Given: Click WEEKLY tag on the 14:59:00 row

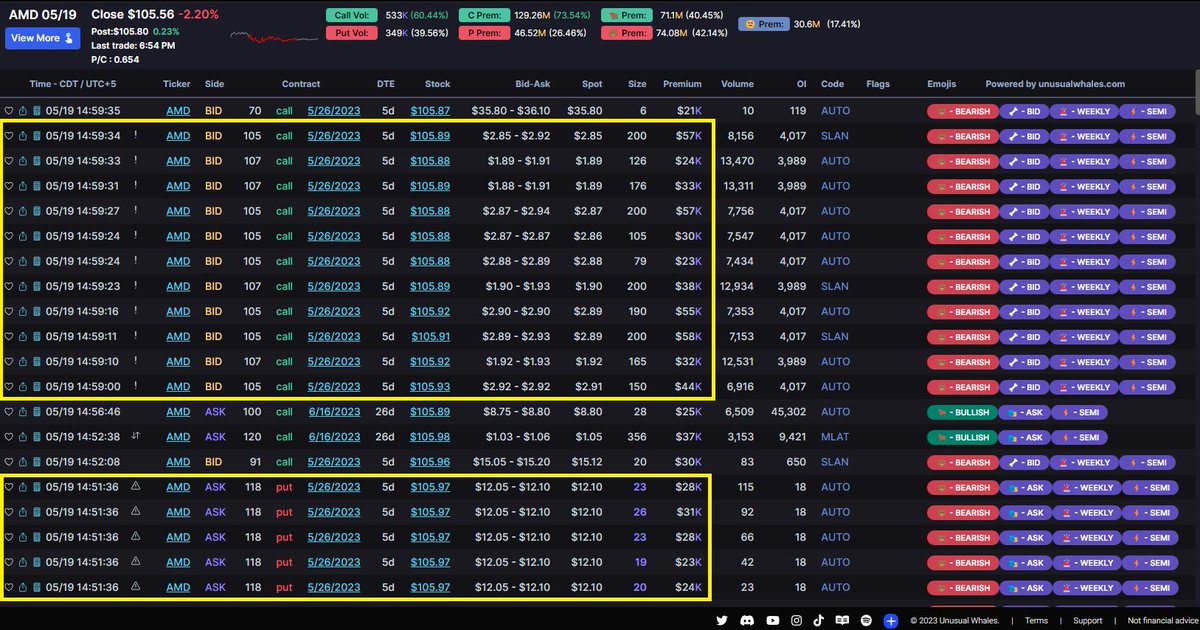Looking at the screenshot, I should (x=1082, y=387).
